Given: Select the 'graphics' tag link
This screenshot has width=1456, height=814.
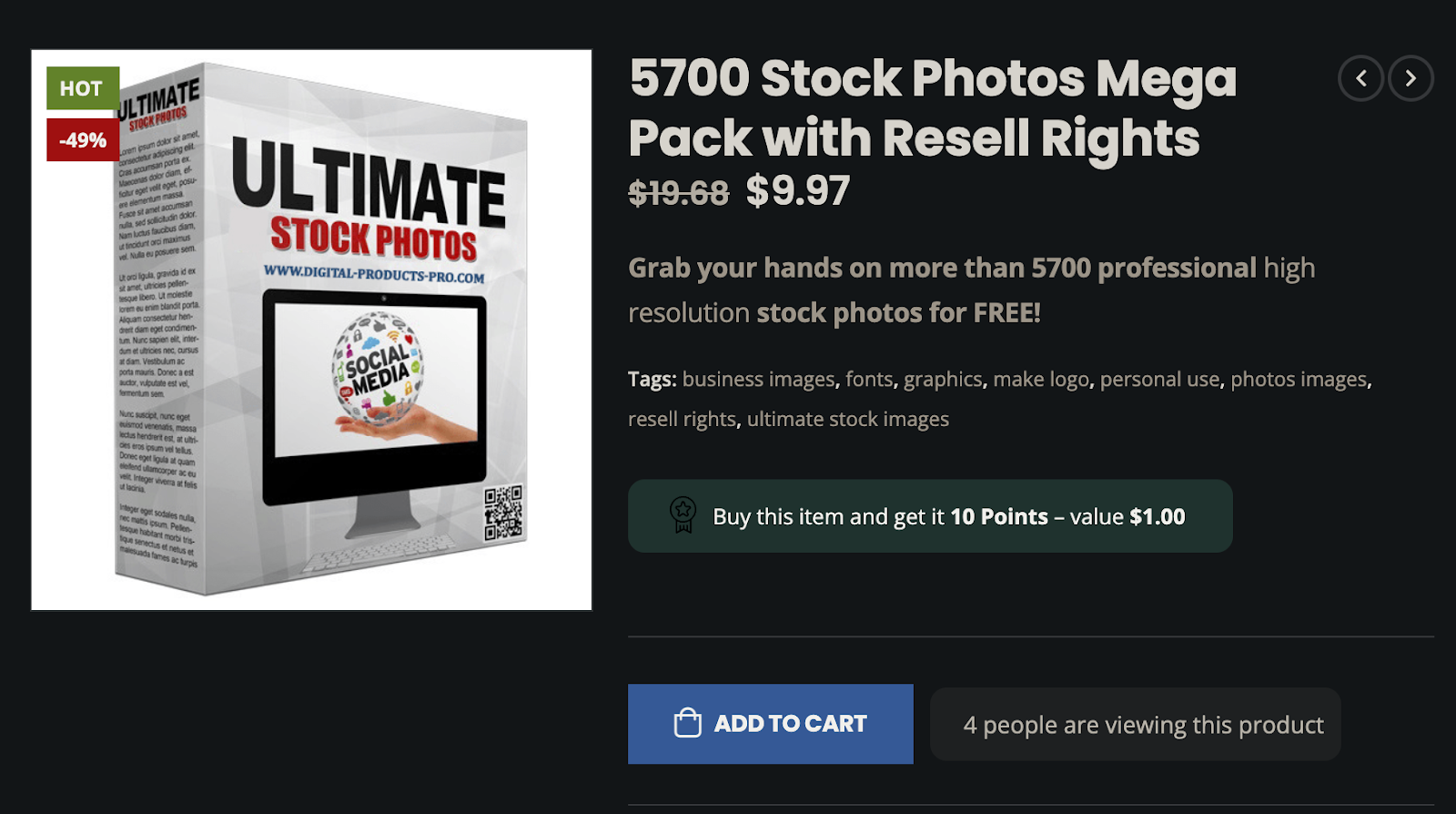Looking at the screenshot, I should [943, 379].
